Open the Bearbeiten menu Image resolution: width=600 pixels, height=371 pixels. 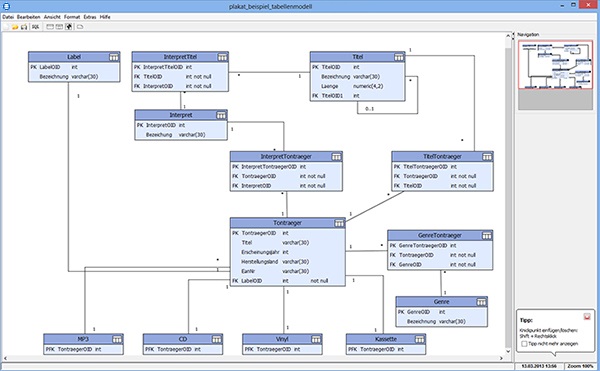click(x=28, y=17)
